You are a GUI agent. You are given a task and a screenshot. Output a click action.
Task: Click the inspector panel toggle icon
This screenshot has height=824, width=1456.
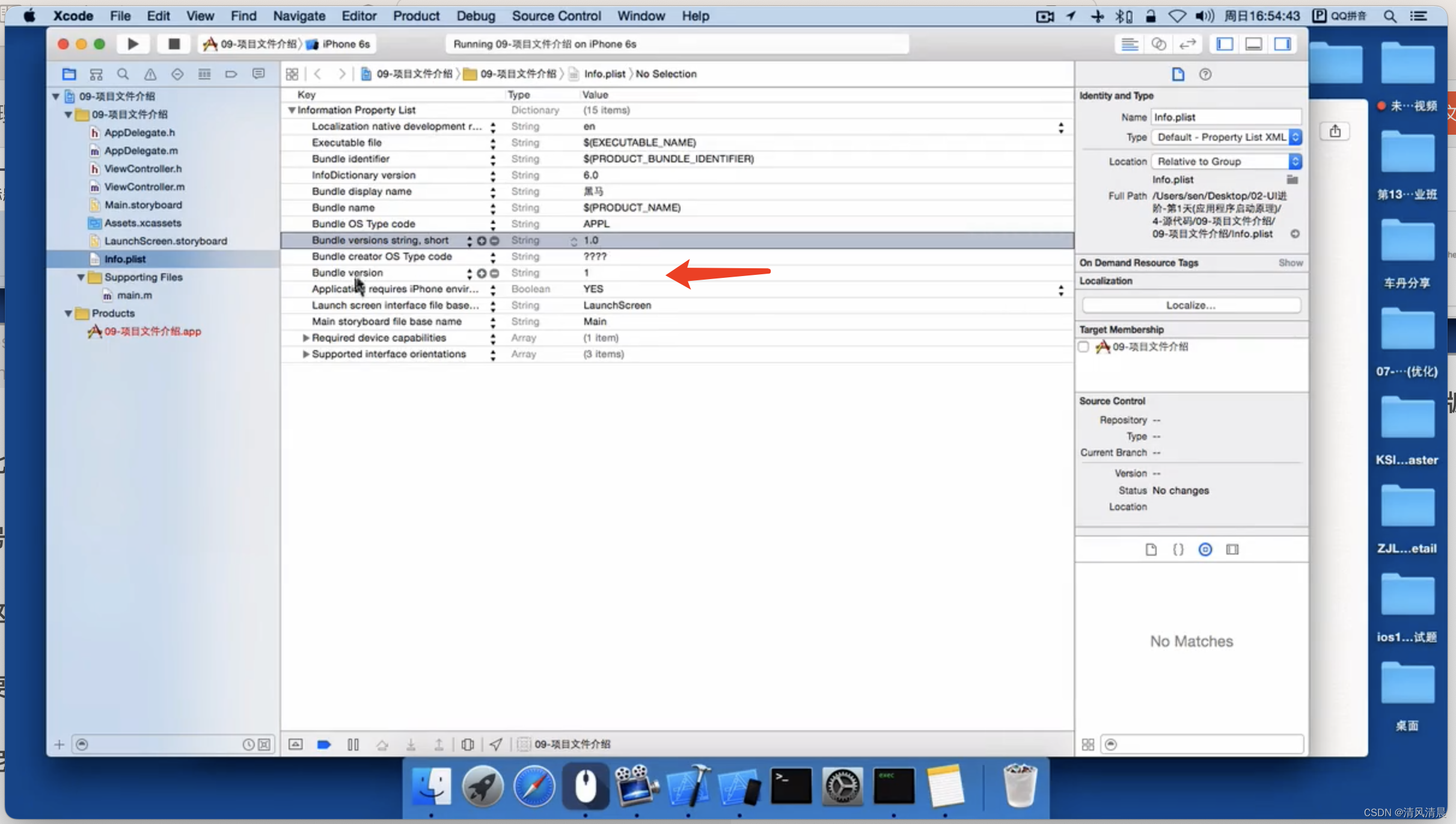click(x=1283, y=44)
